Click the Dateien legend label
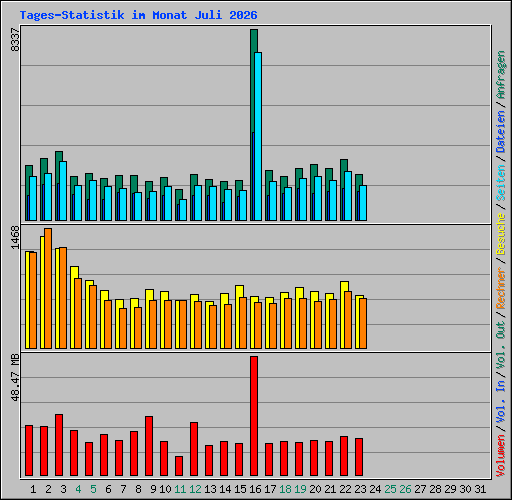 coord(501,131)
